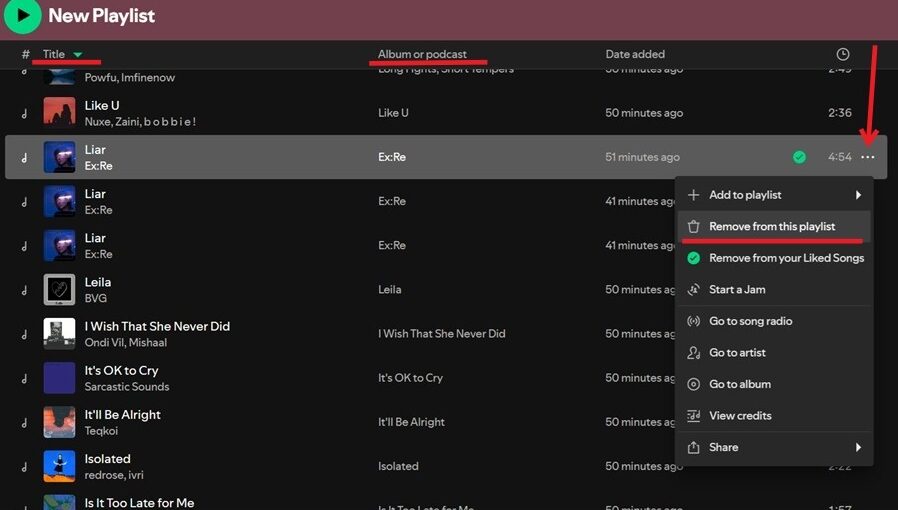Click the artist person icon in menu
The width and height of the screenshot is (898, 510).
pos(694,353)
